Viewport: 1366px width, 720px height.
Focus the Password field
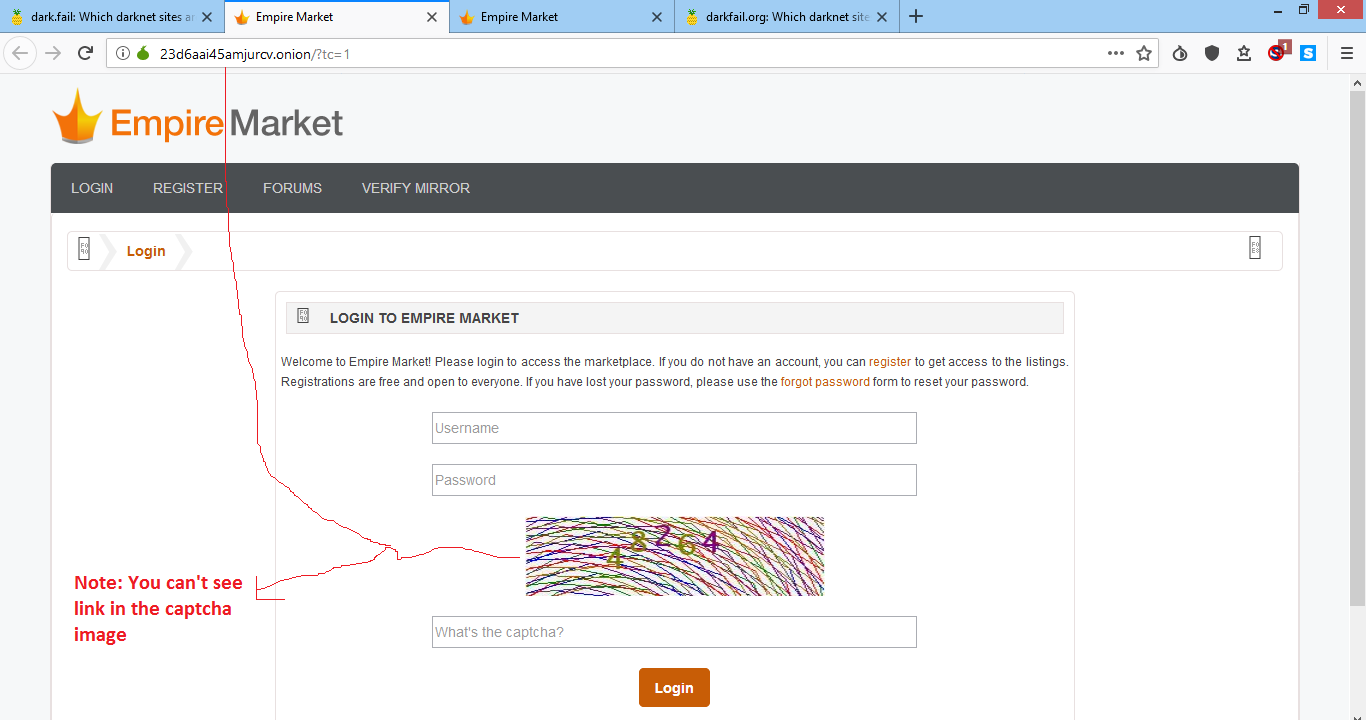pos(674,480)
